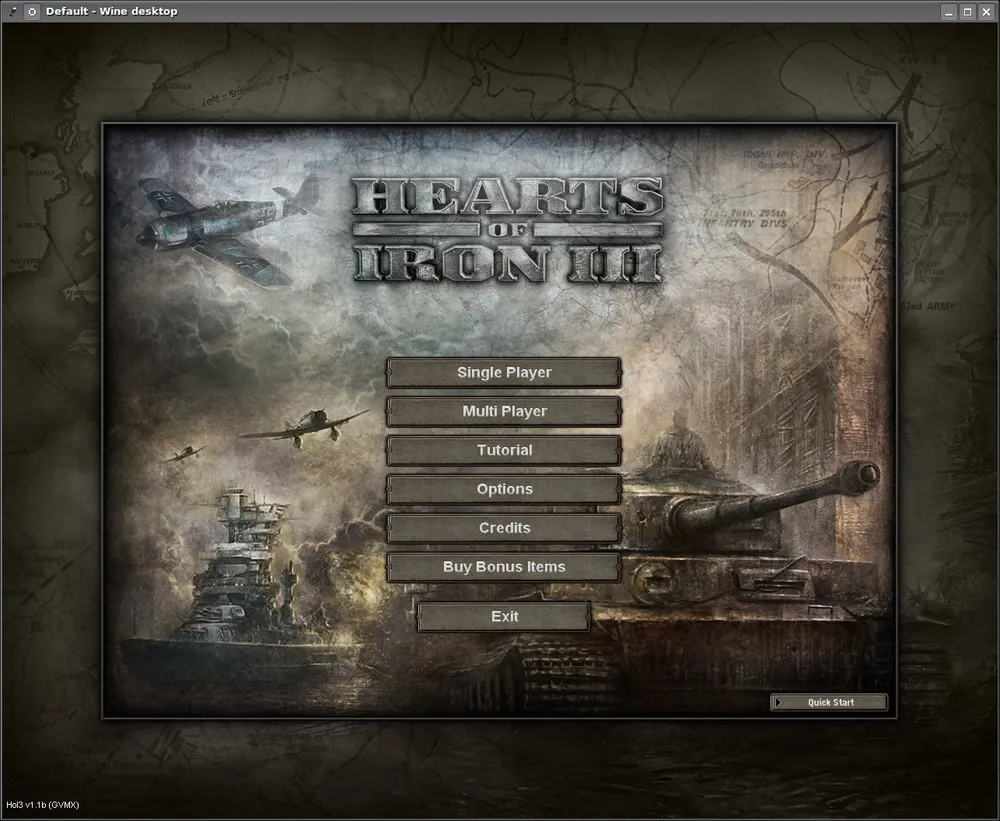Launch the Tutorial
This screenshot has height=821, width=1000.
coord(504,450)
